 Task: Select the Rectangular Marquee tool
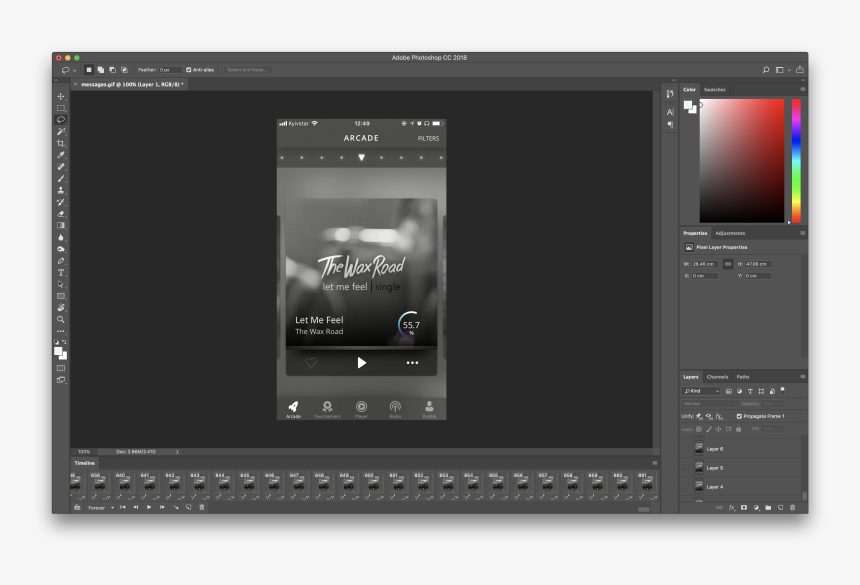61,108
